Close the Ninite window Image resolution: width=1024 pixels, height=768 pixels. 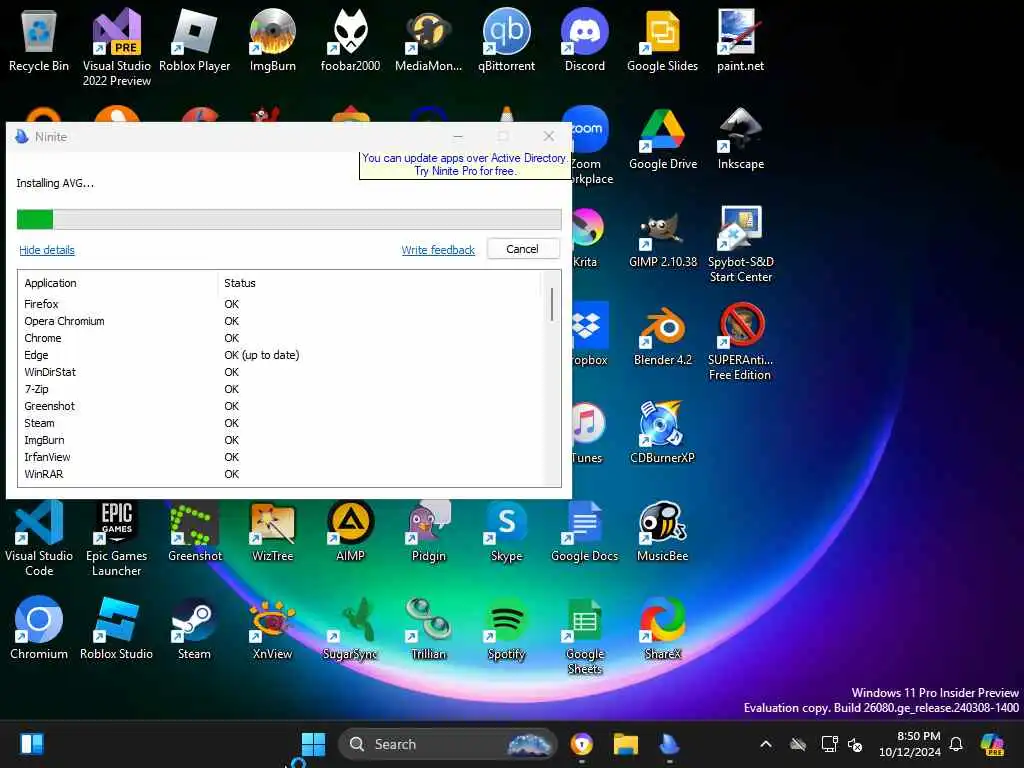point(549,136)
